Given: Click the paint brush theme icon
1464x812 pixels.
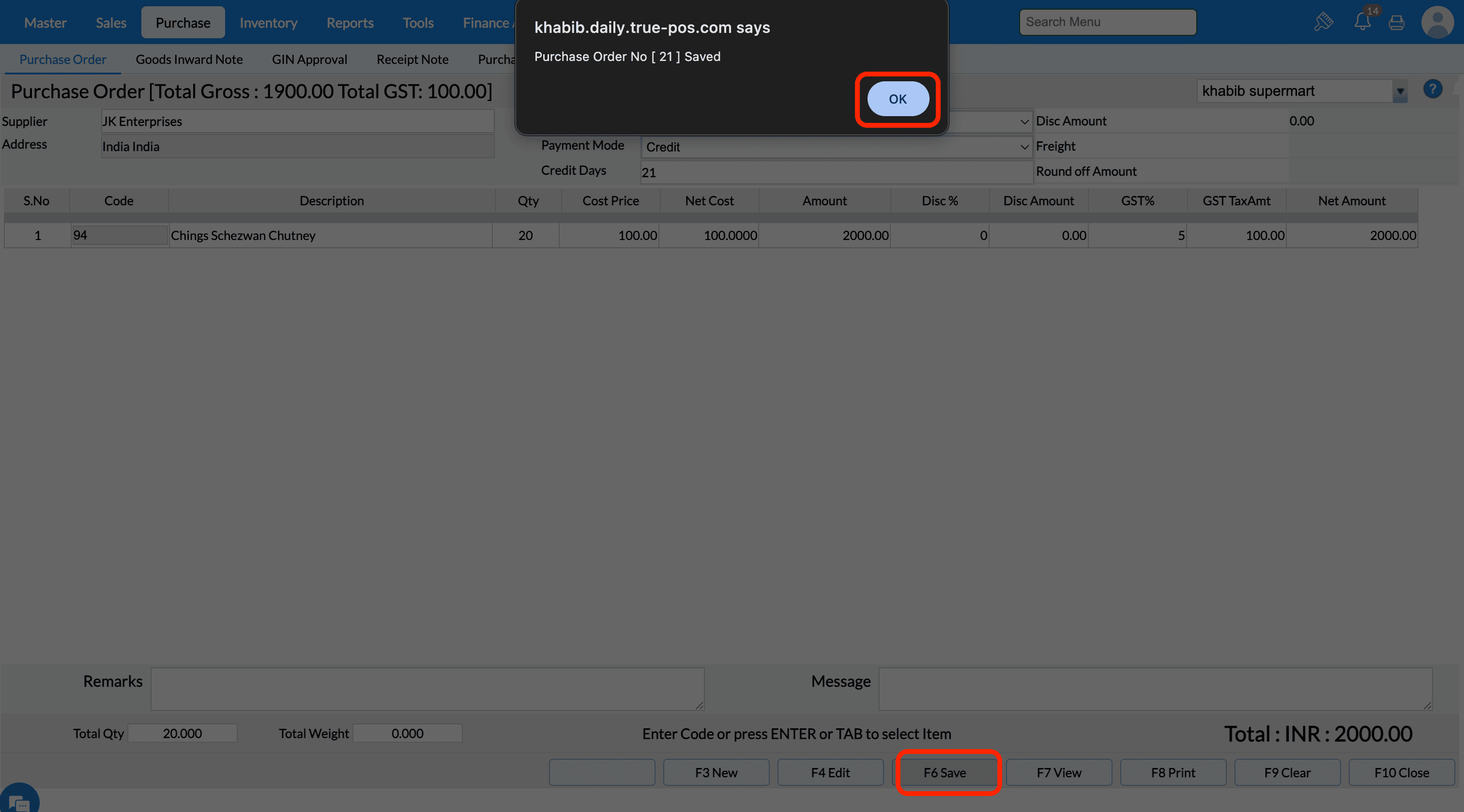Looking at the screenshot, I should [1324, 22].
